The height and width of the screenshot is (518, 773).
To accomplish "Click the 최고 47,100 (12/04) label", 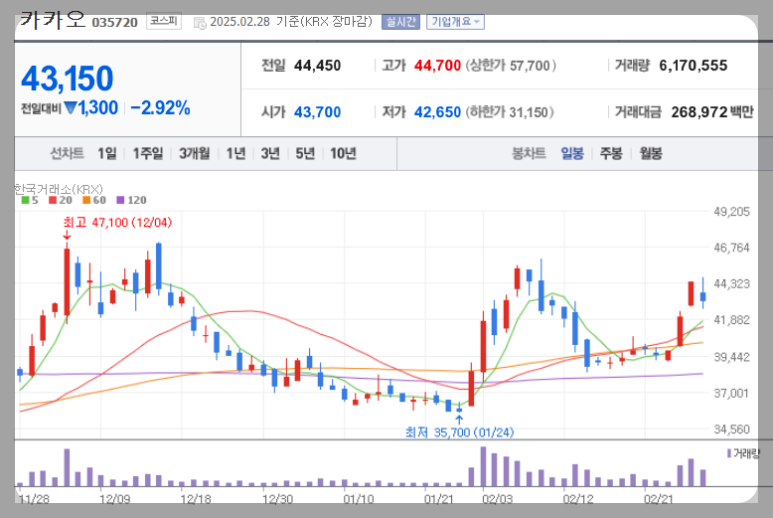I will [x=117, y=223].
